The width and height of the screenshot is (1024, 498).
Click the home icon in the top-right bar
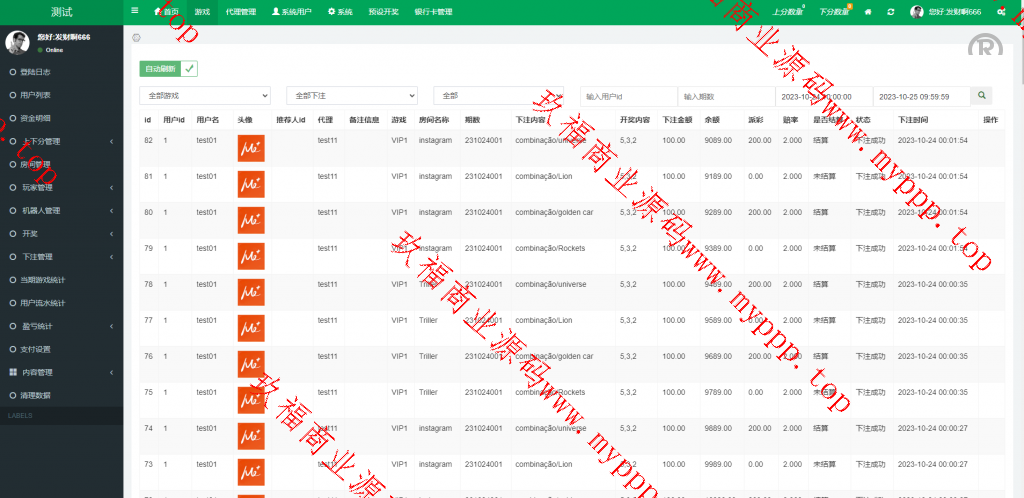868,12
